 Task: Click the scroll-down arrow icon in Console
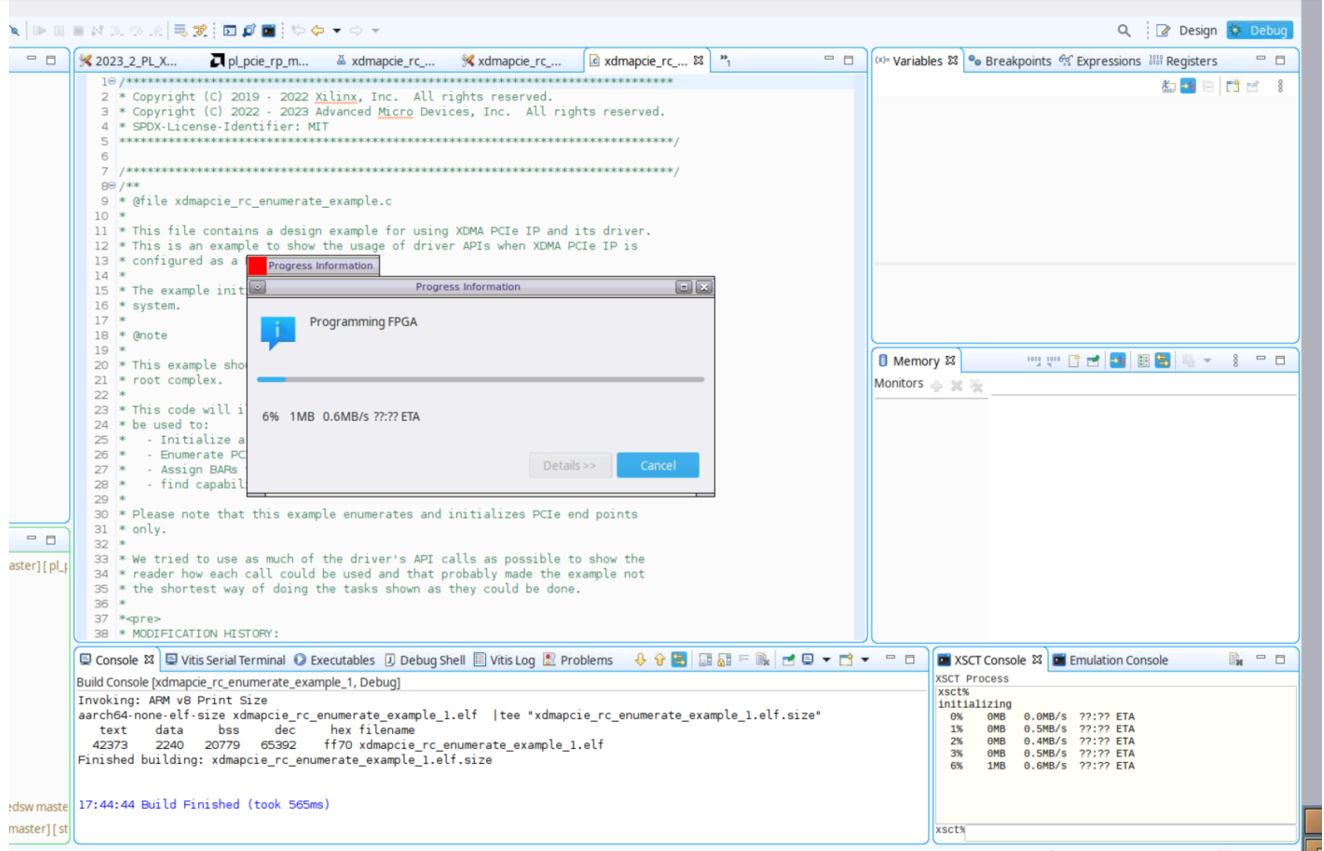(x=640, y=660)
